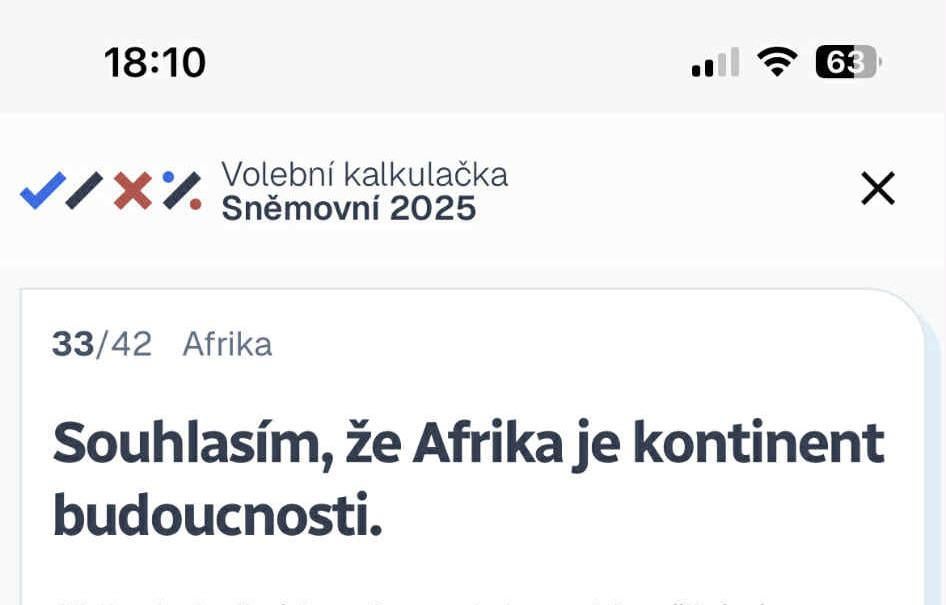946x605 pixels.
Task: Click the Volební kalkulačka logo group
Action: click(110, 190)
